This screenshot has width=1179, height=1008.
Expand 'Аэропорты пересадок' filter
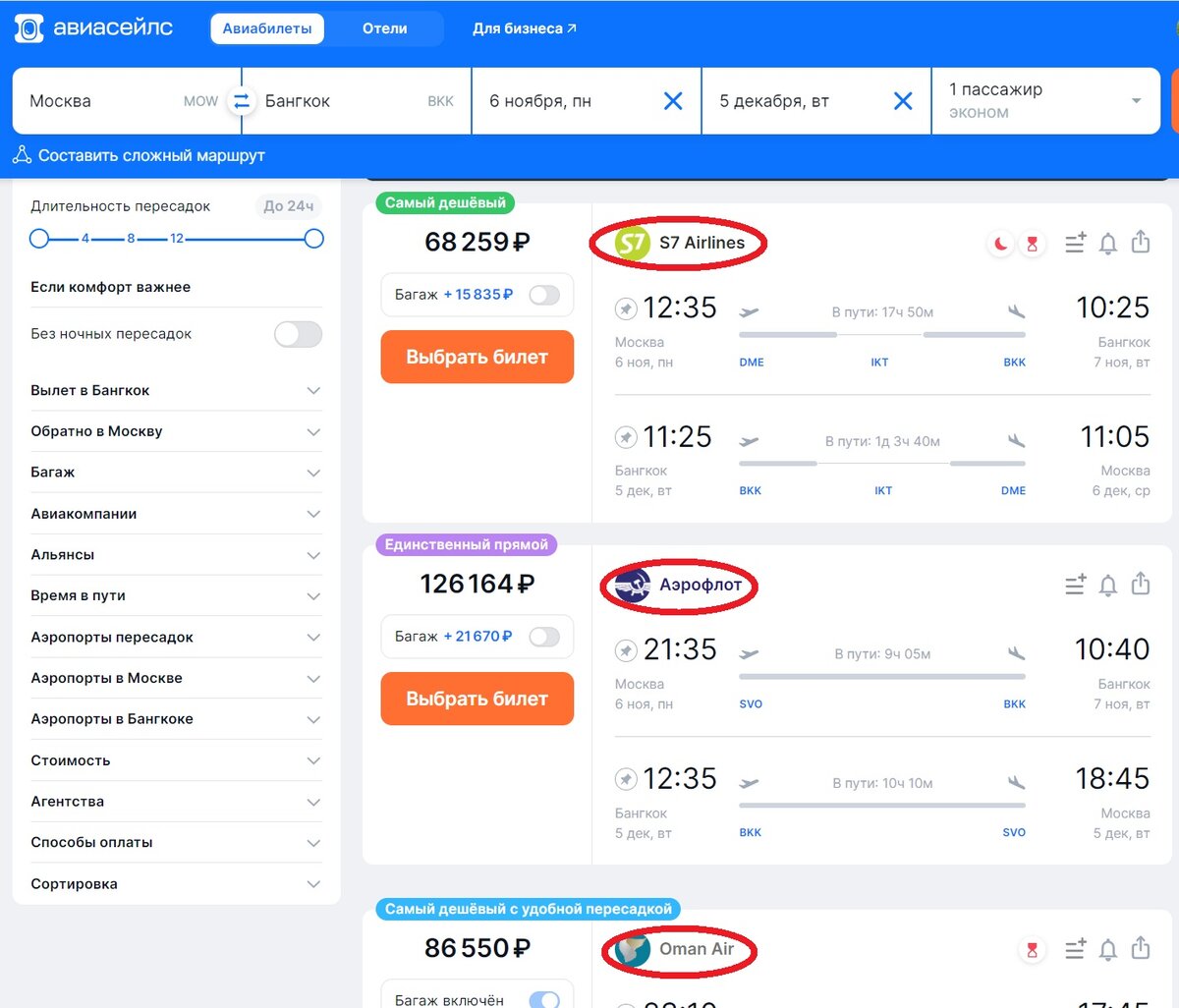pyautogui.click(x=176, y=637)
